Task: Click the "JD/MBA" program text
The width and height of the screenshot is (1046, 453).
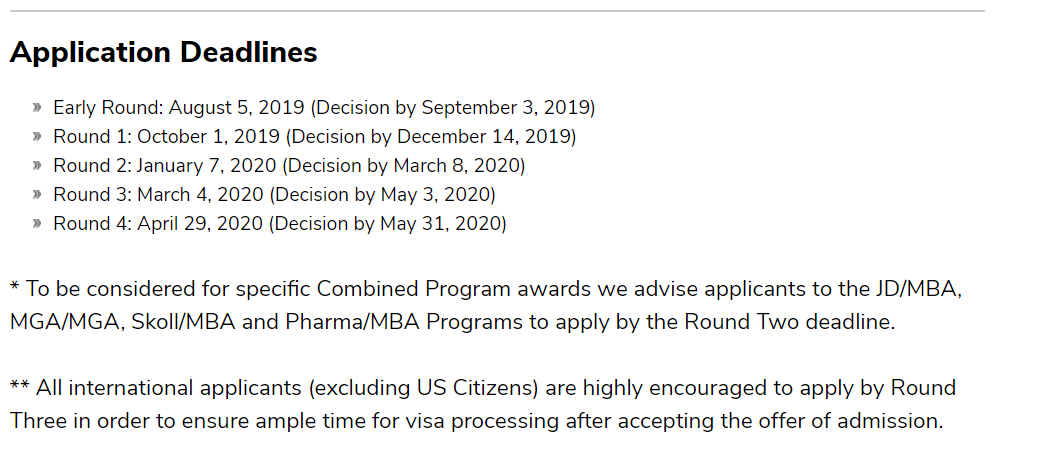Action: 926,290
